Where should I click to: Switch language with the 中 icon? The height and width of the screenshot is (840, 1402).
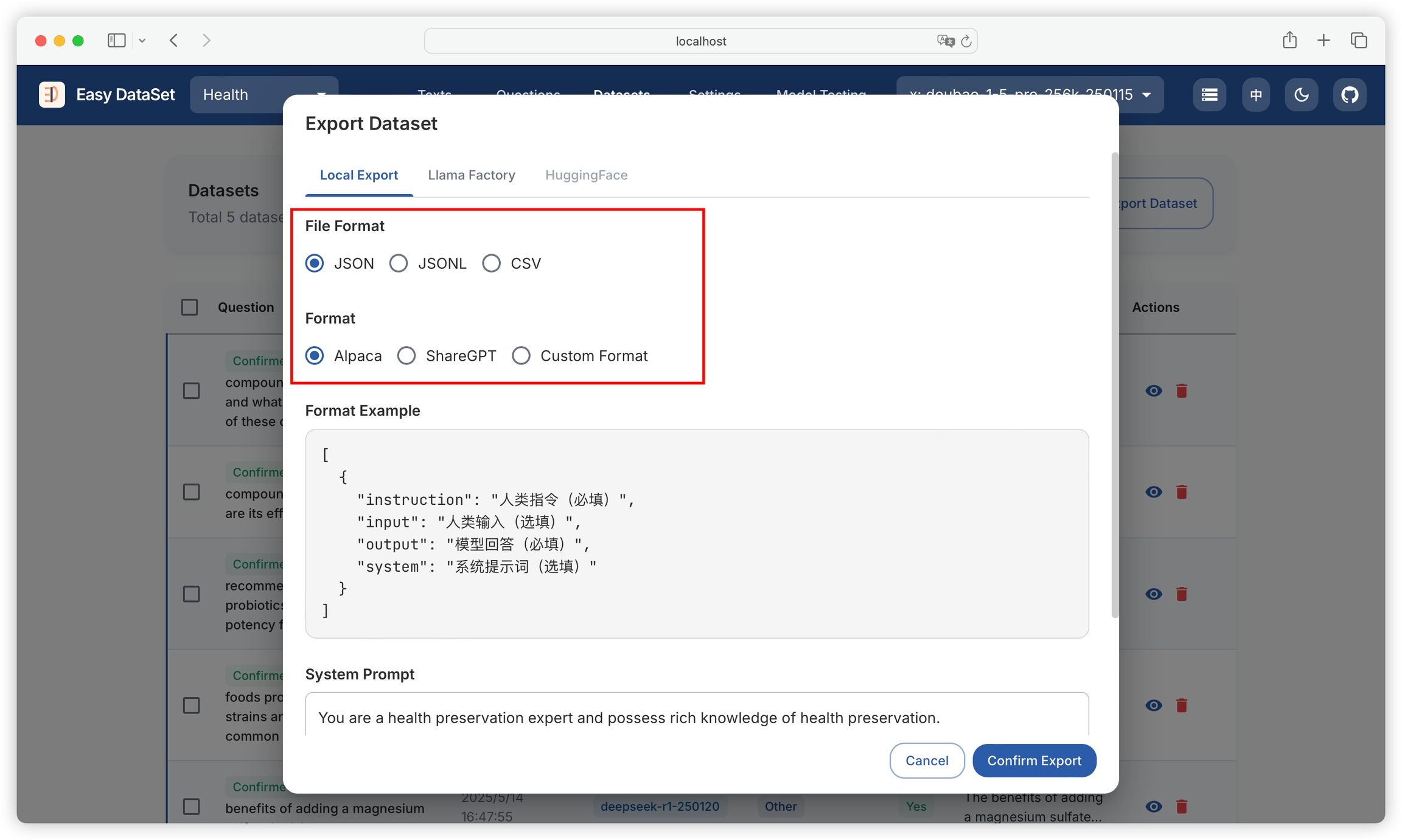(1256, 95)
